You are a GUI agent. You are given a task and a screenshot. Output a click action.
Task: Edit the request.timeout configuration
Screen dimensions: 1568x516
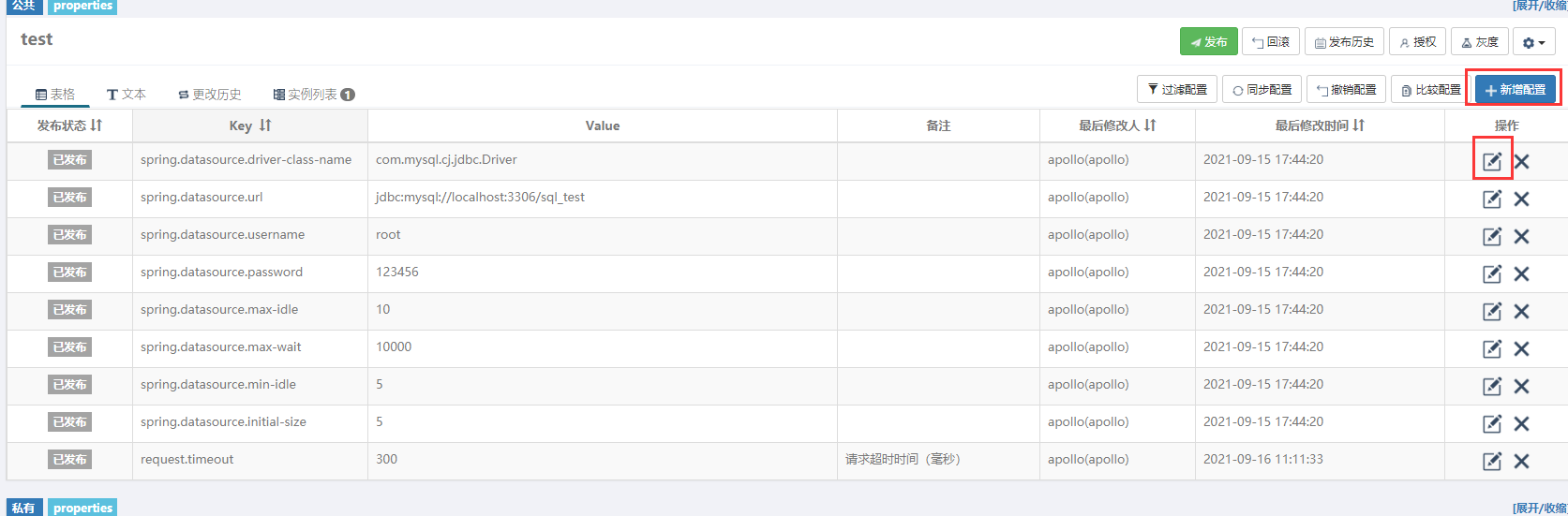pyautogui.click(x=1492, y=461)
